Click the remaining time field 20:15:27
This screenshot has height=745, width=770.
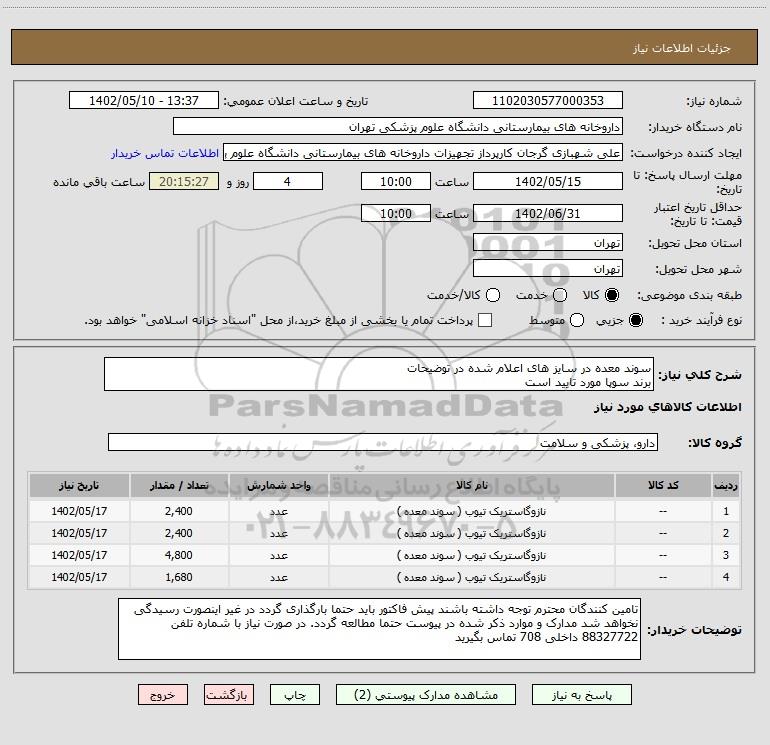(x=184, y=181)
